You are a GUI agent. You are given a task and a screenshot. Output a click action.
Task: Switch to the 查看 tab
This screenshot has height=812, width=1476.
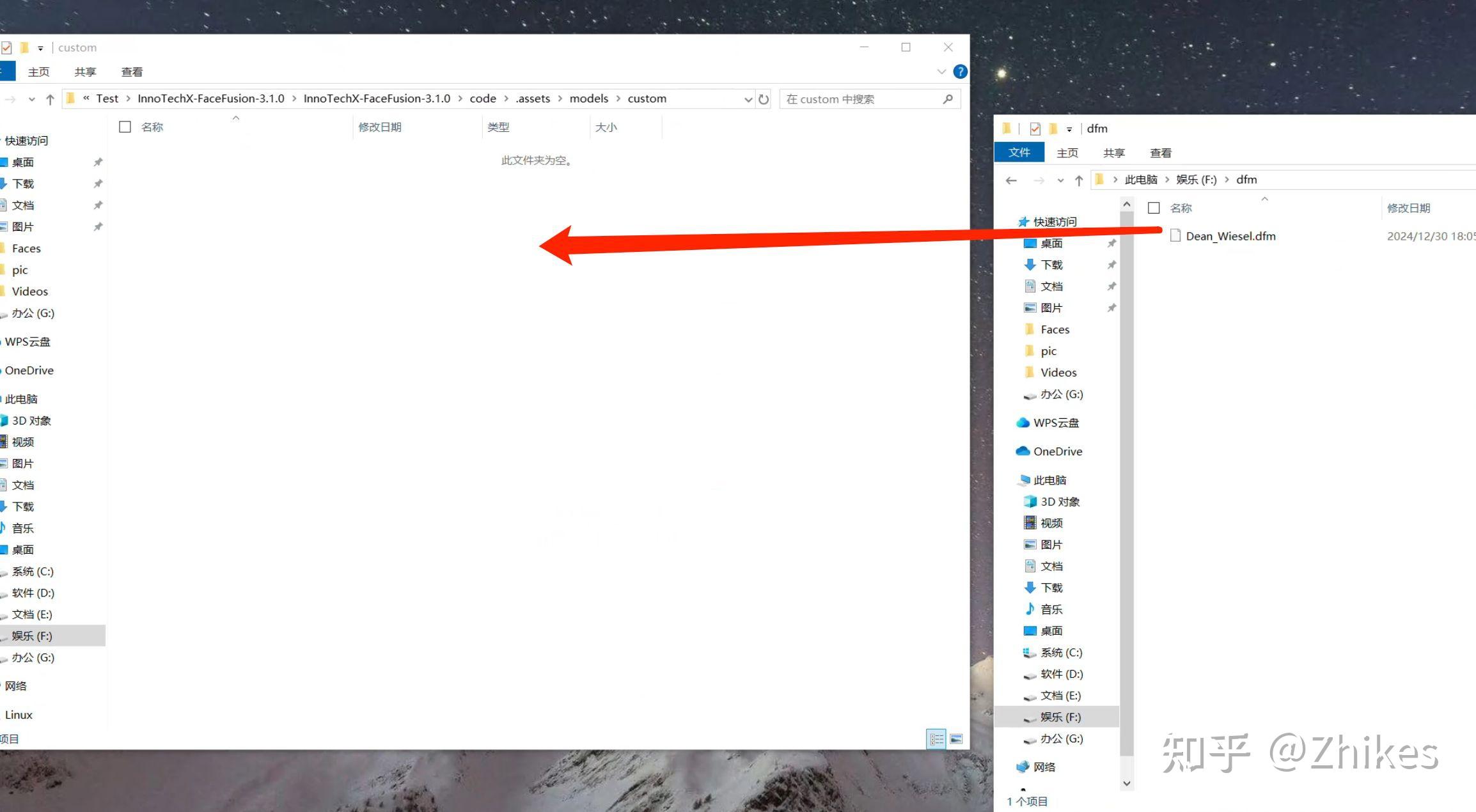pos(131,72)
